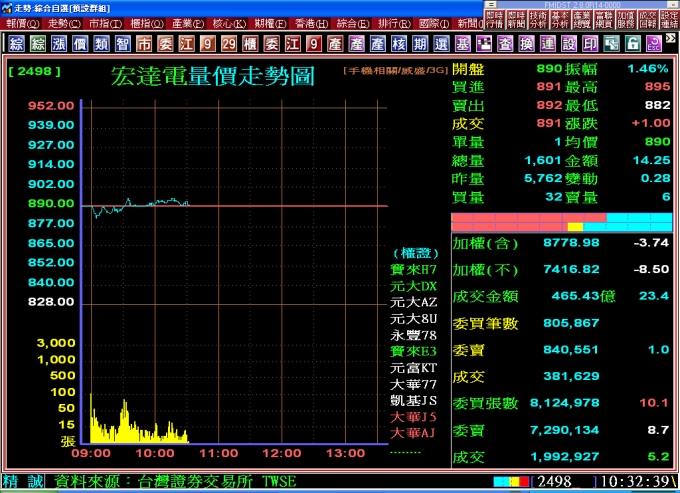
Task: Expand the toolbar overflow arrows
Action: 671,39
